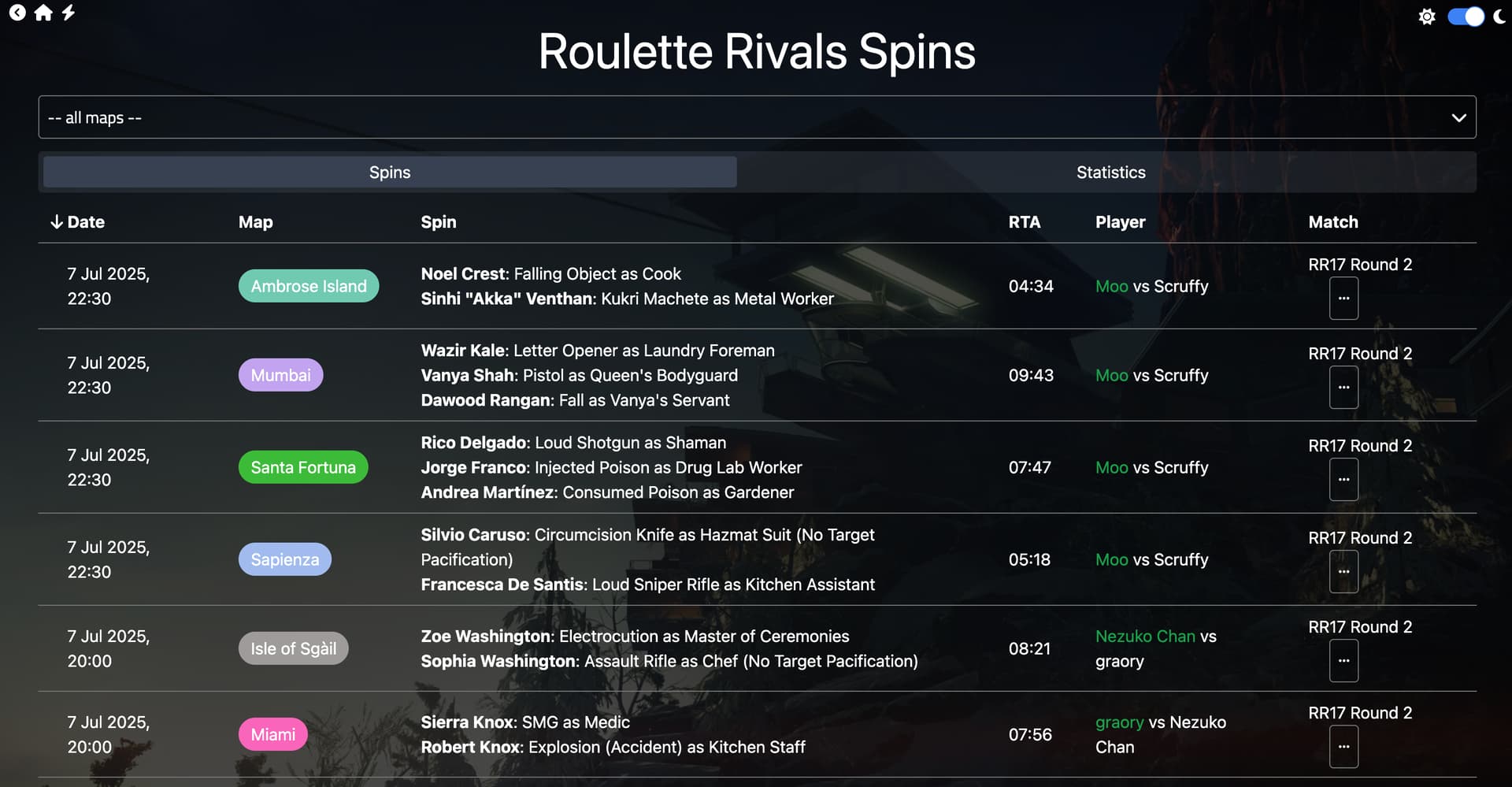This screenshot has width=1512, height=787.
Task: Expand map selector using chevron arrow
Action: (1458, 117)
